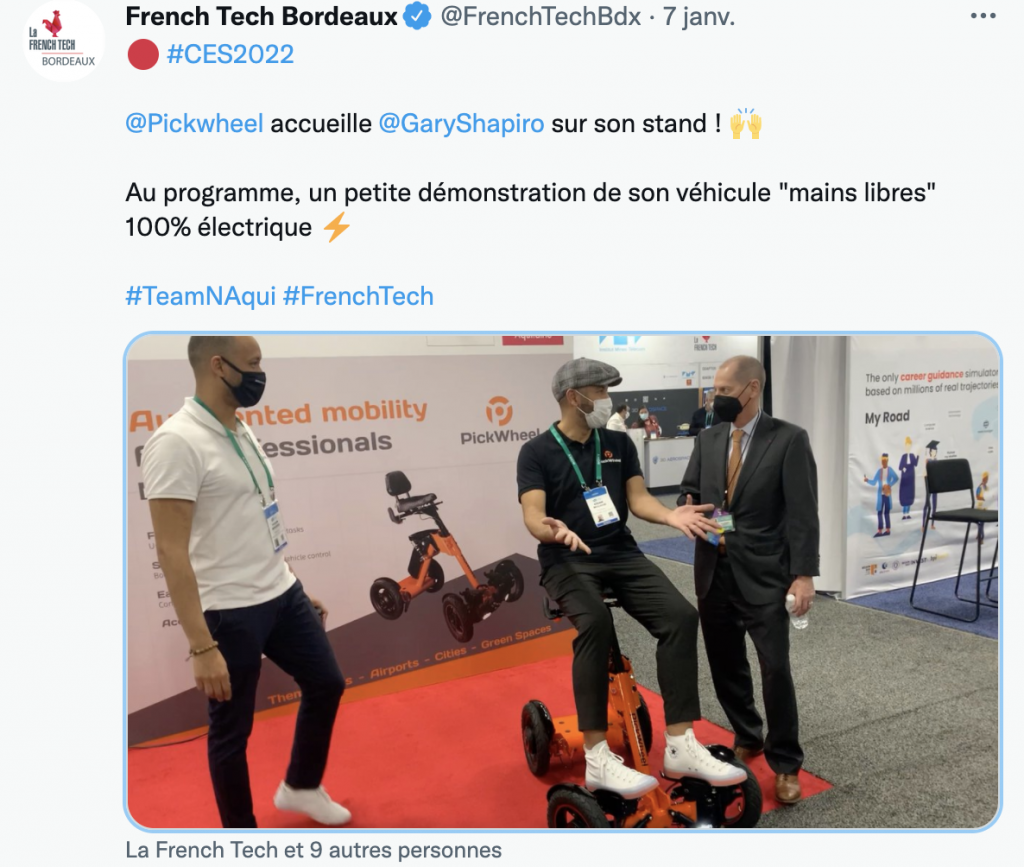Open the #CES2022 hashtag
The height and width of the screenshot is (867, 1024).
click(x=231, y=54)
